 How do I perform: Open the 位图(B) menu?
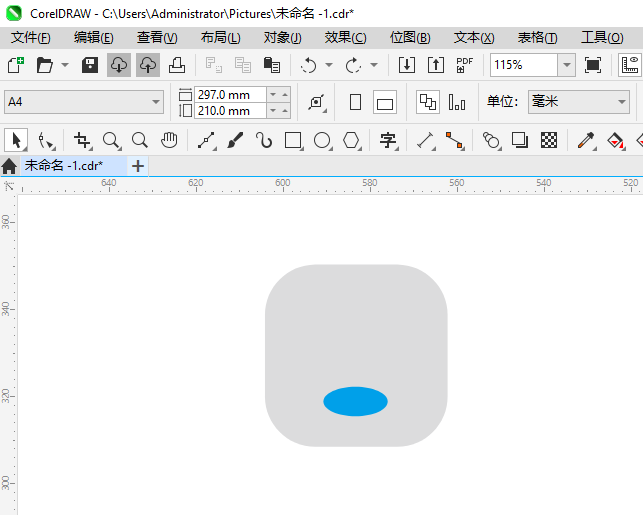click(410, 38)
